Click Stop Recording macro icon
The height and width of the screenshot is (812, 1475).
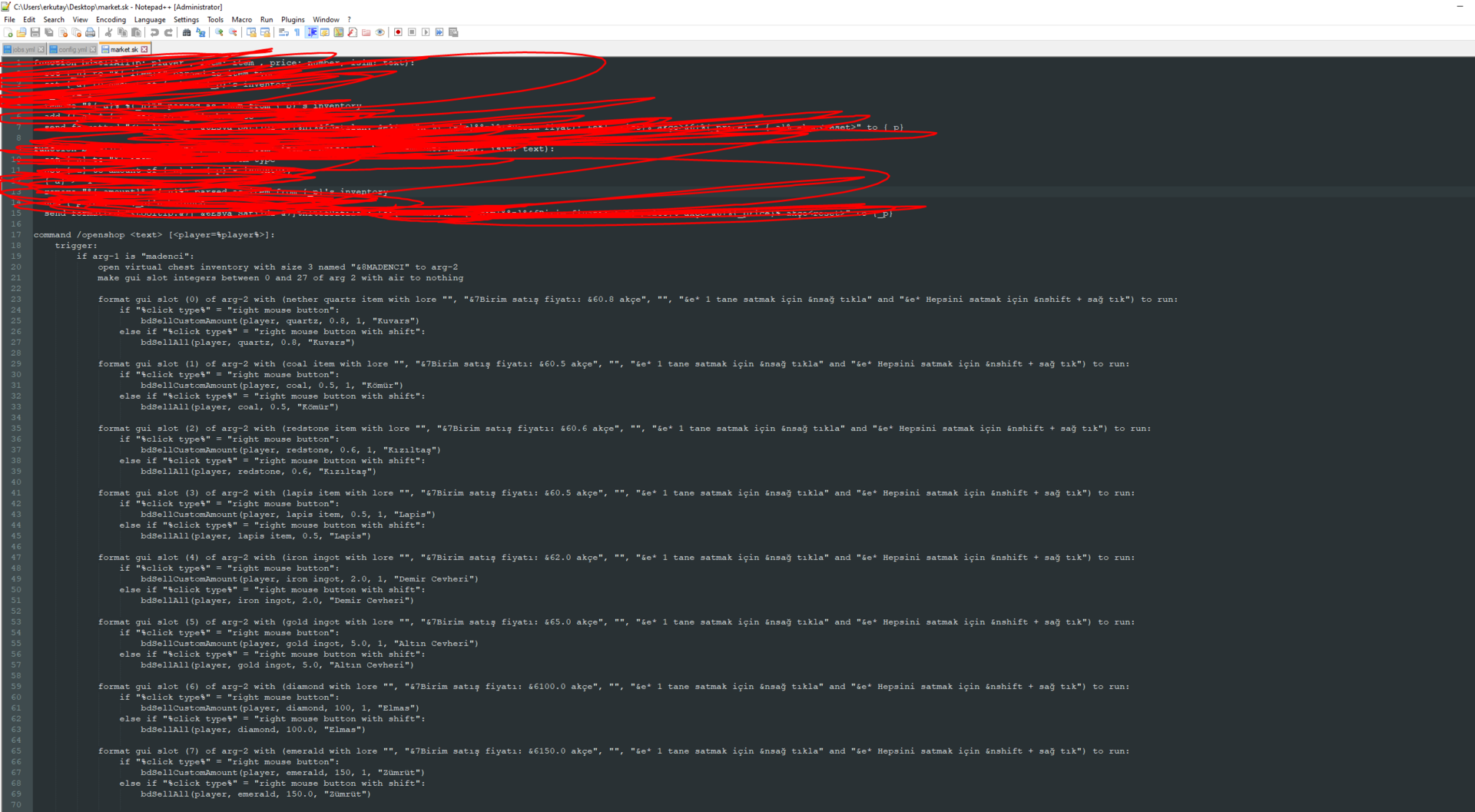[412, 32]
